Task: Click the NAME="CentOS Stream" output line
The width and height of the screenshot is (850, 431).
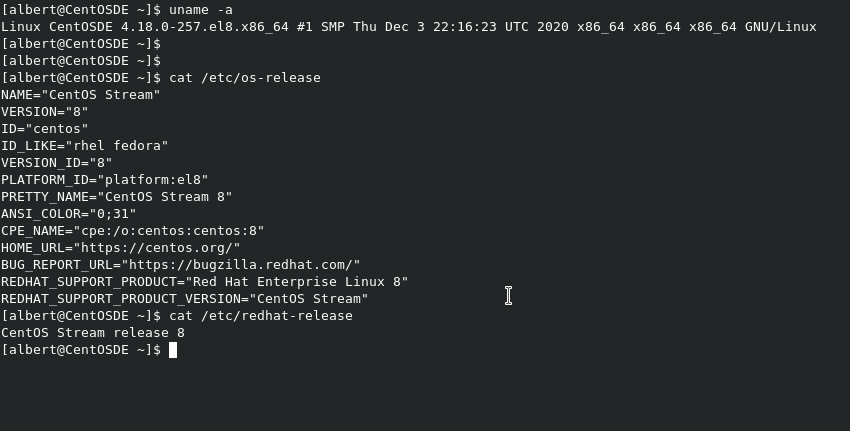Action: [80, 94]
